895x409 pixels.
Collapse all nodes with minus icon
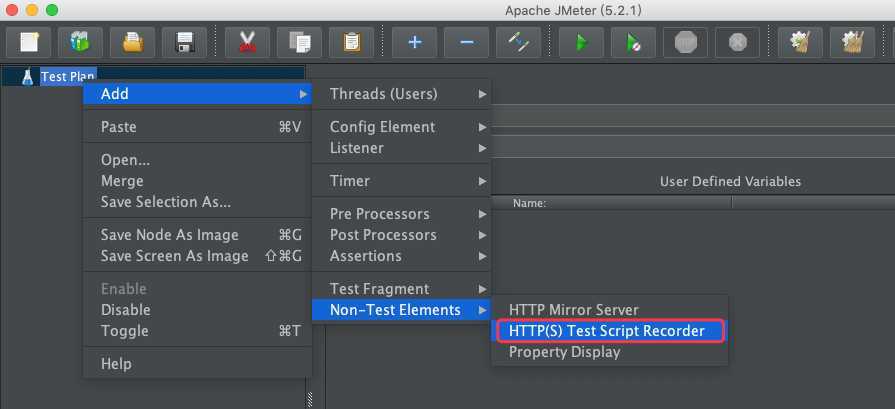[x=466, y=42]
